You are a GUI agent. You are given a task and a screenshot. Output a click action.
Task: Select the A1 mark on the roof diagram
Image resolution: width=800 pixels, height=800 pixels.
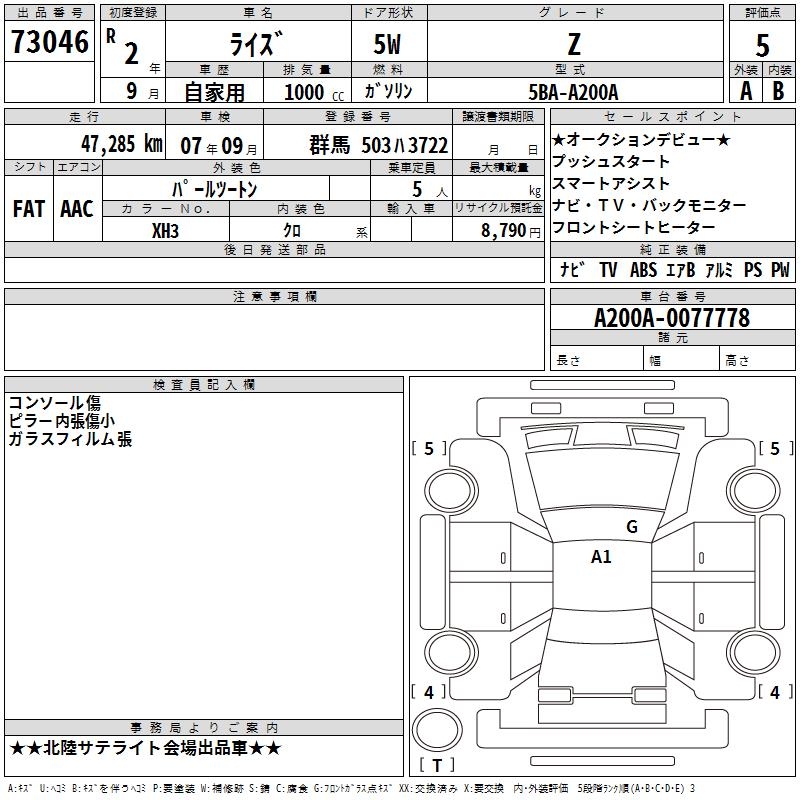tap(601, 557)
